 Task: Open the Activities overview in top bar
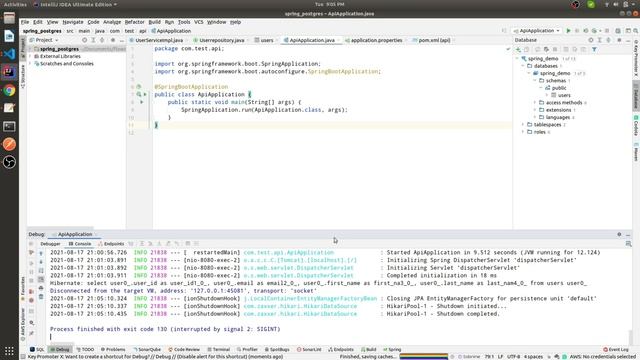tap(15, 4)
